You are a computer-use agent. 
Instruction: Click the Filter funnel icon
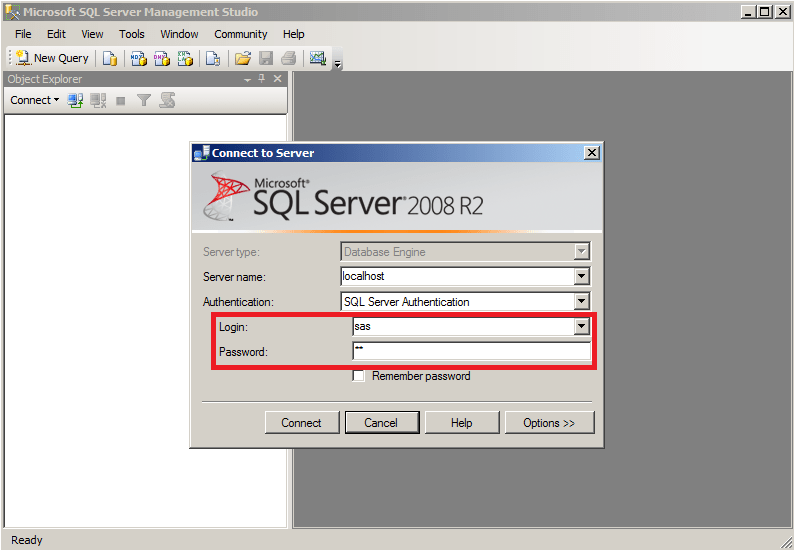pos(144,100)
